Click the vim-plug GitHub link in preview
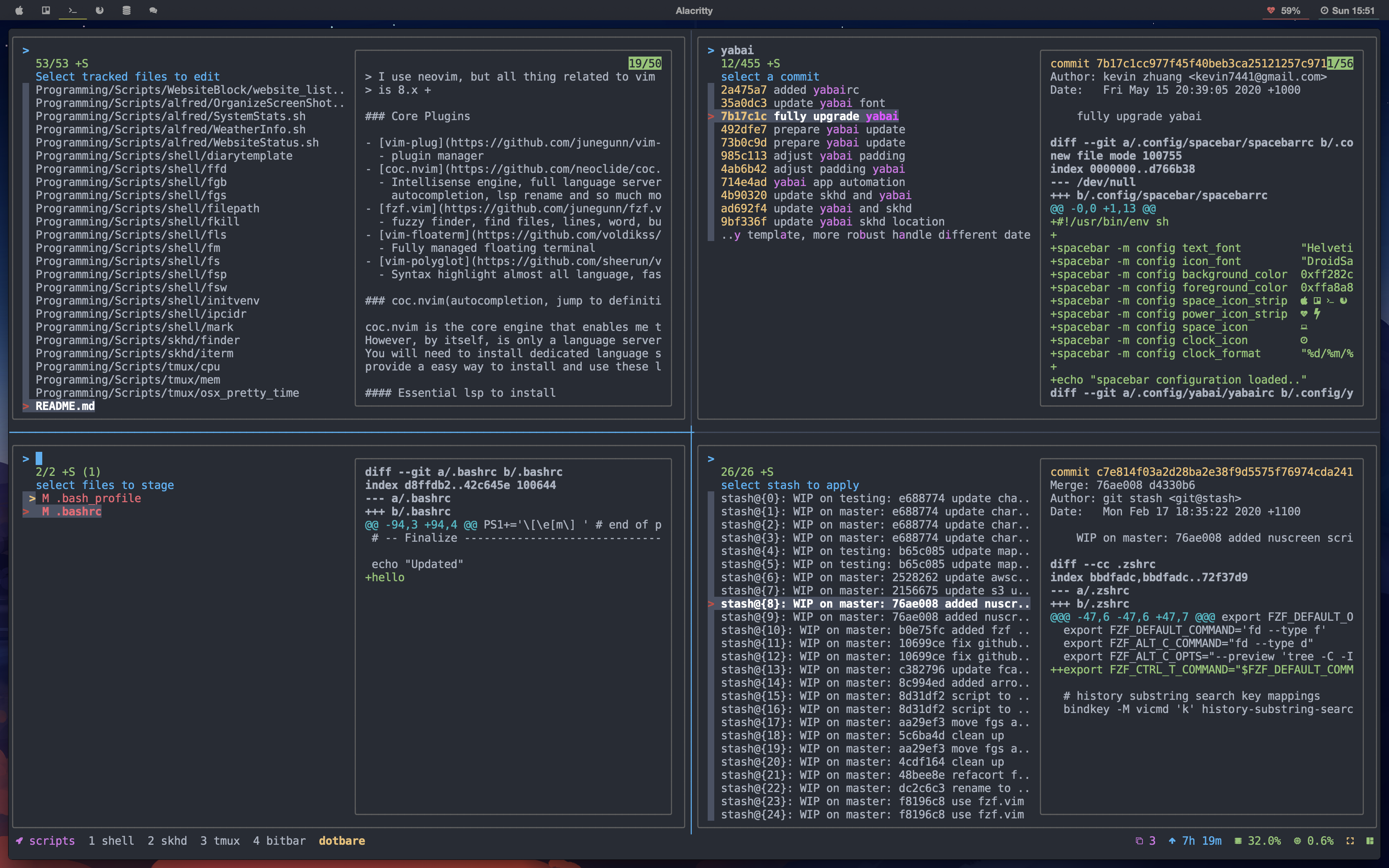 pyautogui.click(x=519, y=142)
